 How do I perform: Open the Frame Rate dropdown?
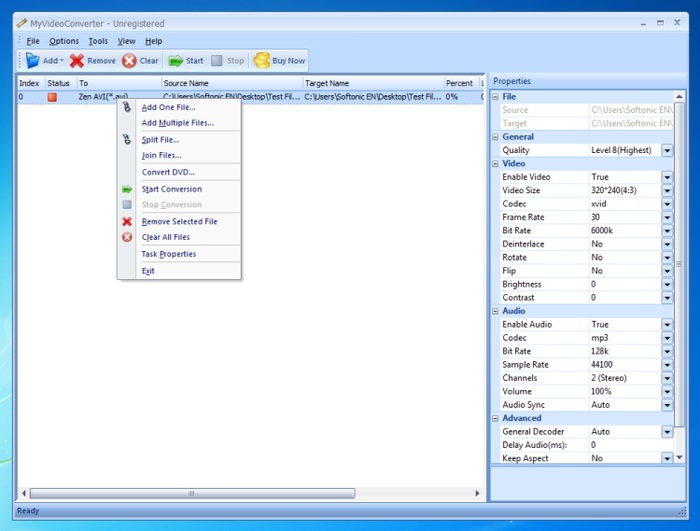(667, 217)
